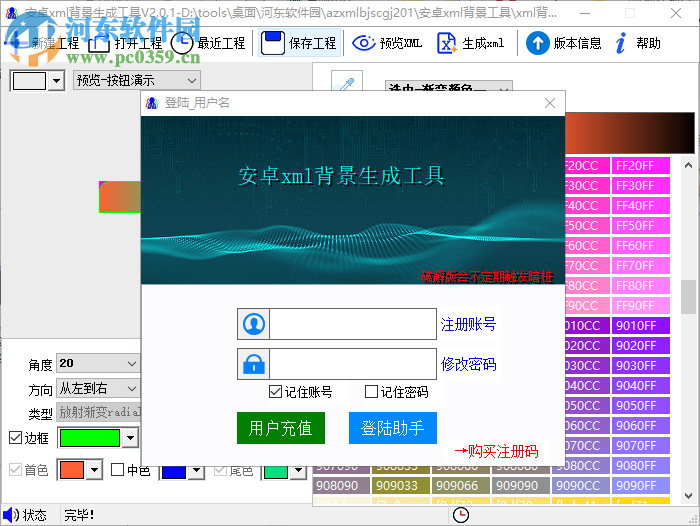Select the 909090 color swatch
The height and width of the screenshot is (526, 700).
pyautogui.click(x=521, y=485)
